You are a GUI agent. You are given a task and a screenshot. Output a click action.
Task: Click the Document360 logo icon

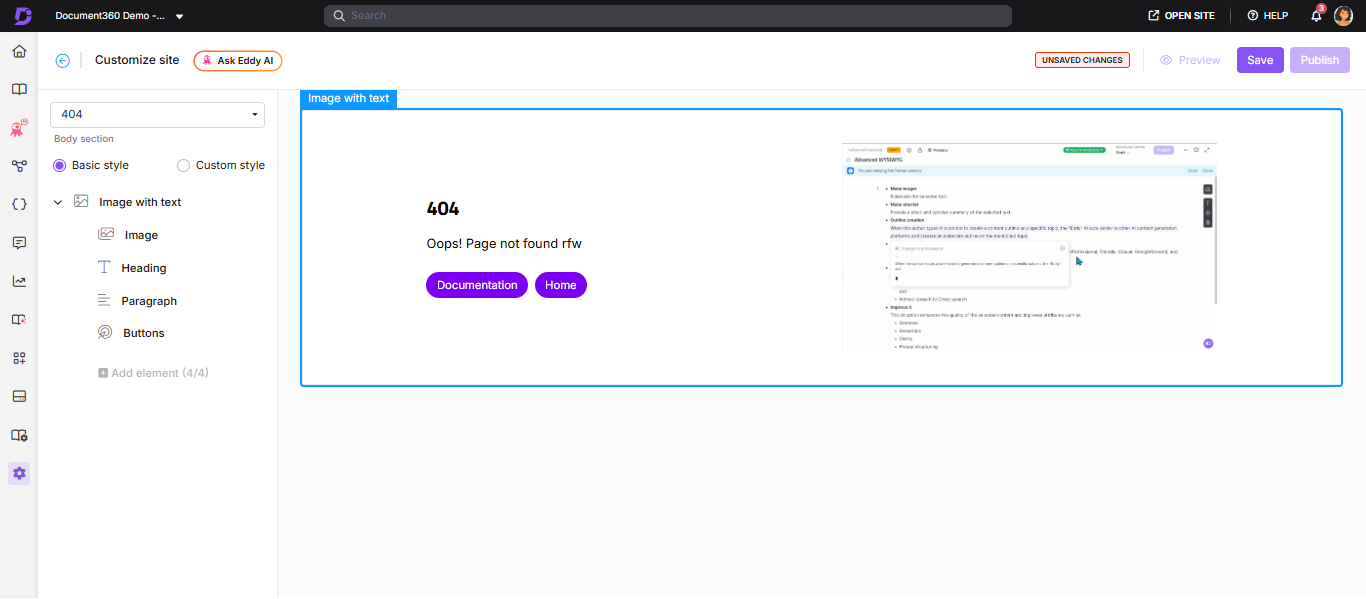coord(23,16)
